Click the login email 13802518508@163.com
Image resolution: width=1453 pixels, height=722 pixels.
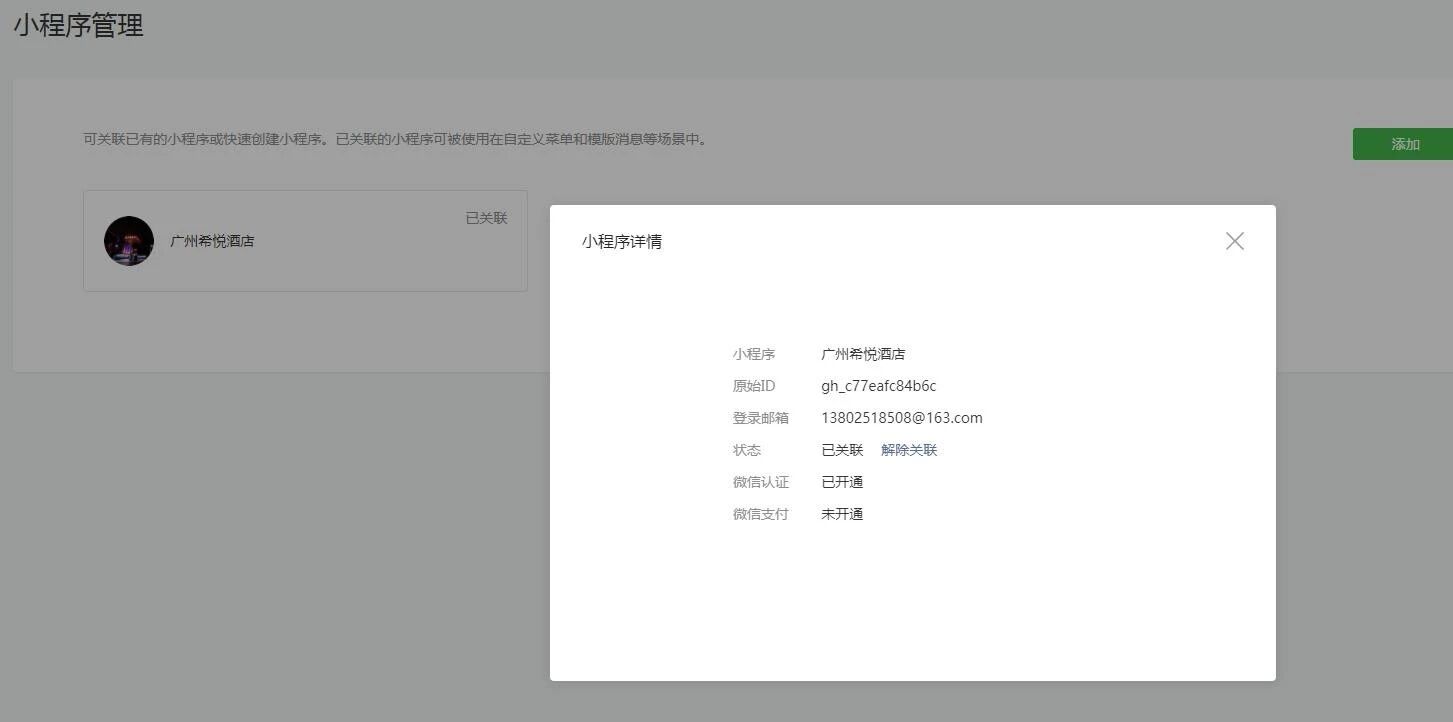[901, 418]
